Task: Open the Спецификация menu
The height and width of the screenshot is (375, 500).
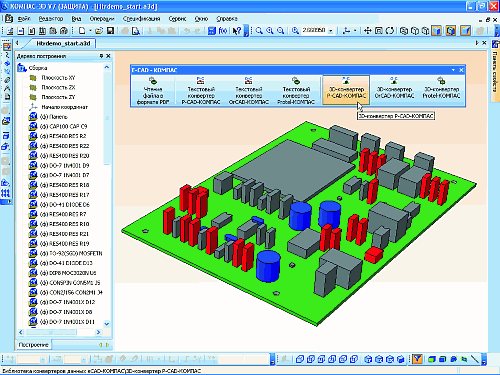Action: click(141, 19)
